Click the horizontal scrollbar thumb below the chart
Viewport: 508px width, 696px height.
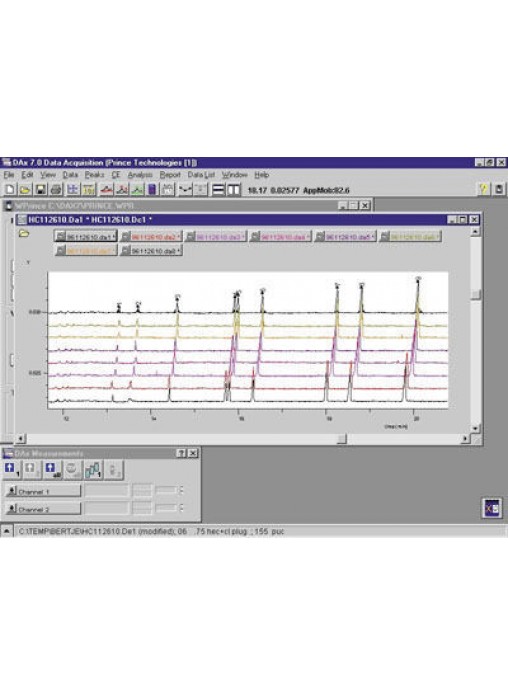point(341,439)
